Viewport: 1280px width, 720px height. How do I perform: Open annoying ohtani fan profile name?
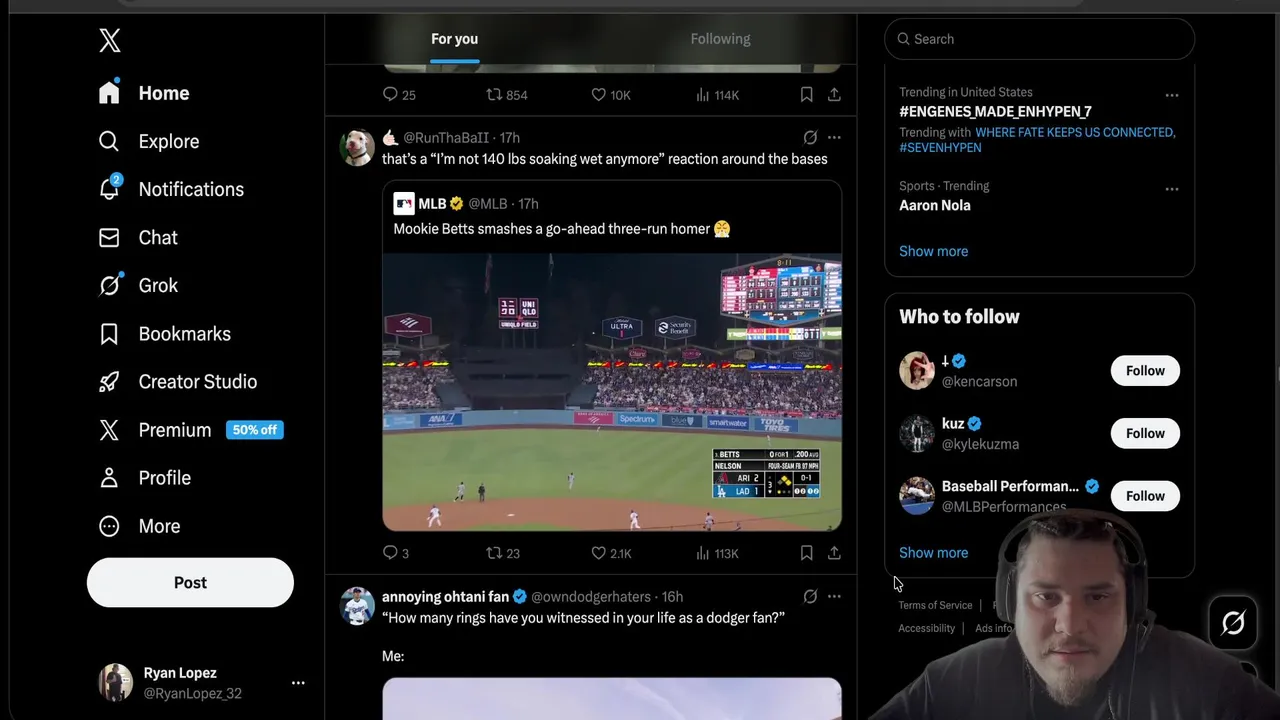pyautogui.click(x=445, y=597)
